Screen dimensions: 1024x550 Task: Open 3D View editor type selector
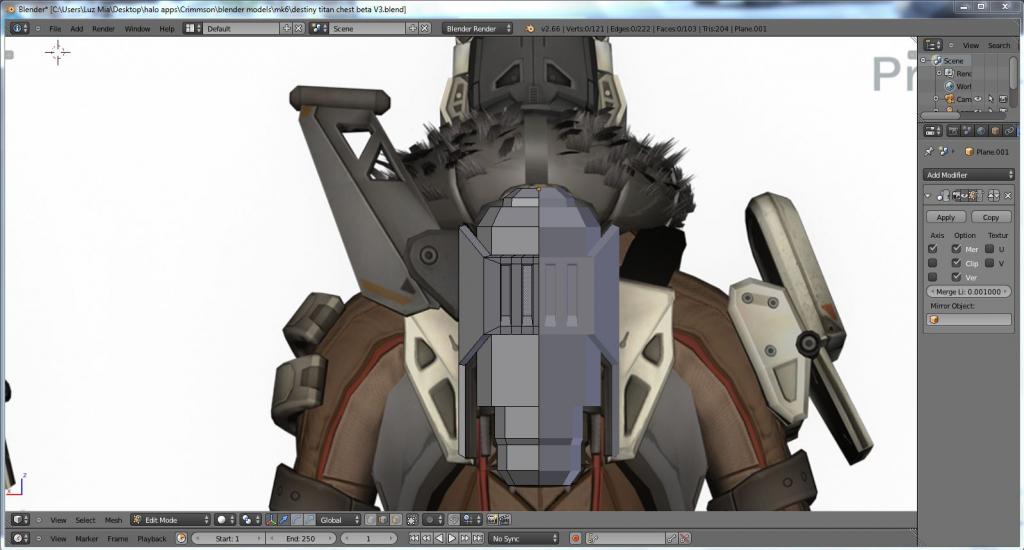[20, 520]
